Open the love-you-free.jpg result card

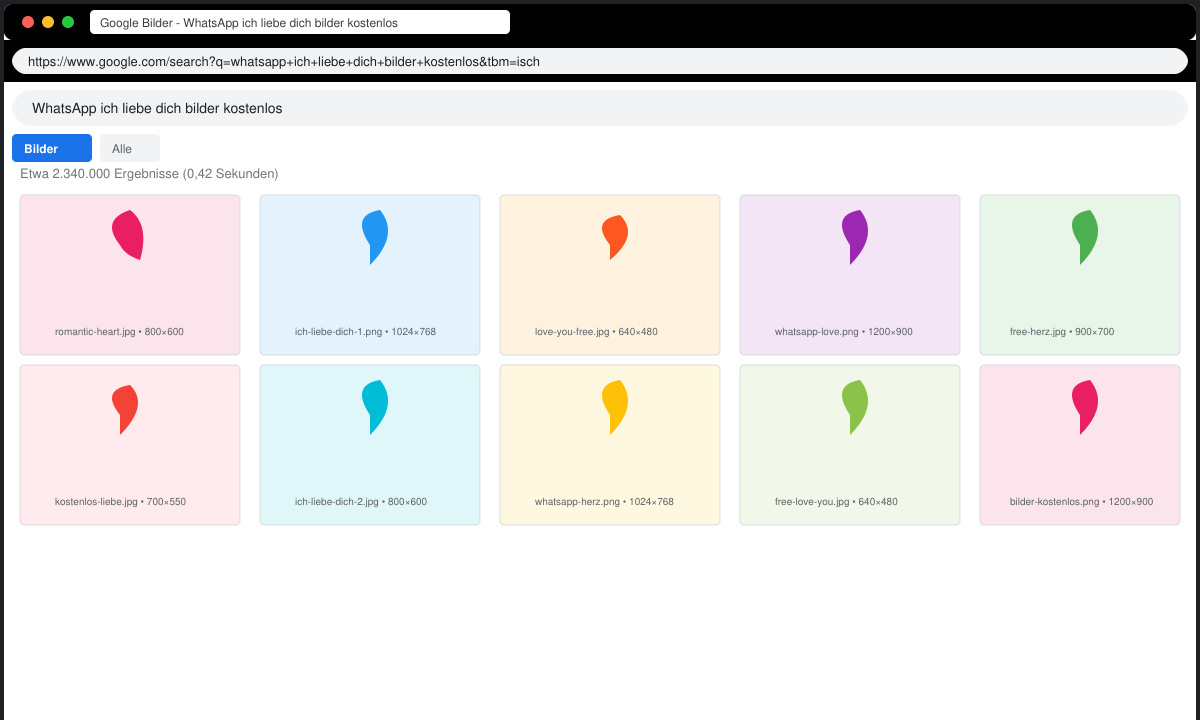610,275
